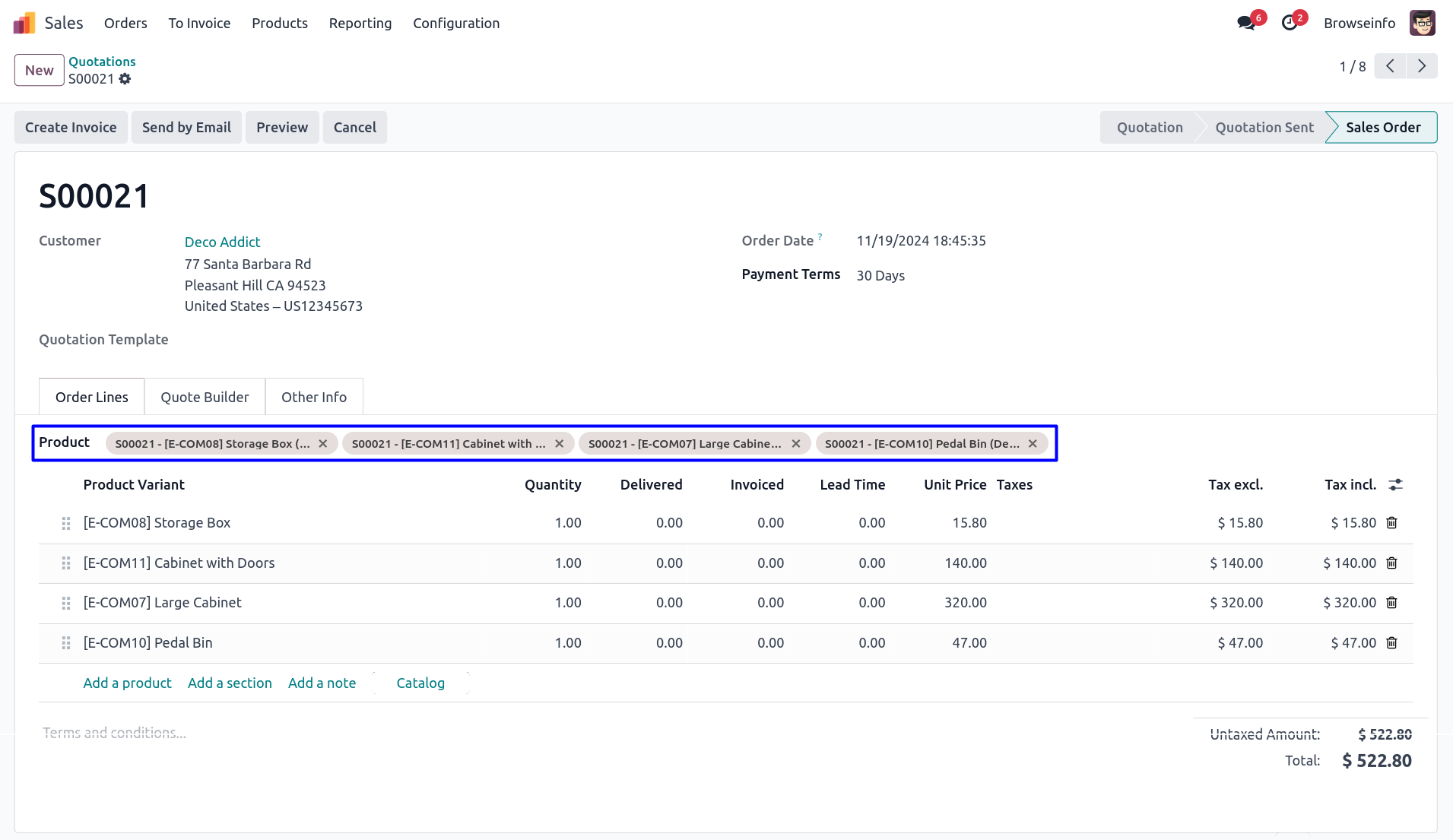Switch to the Quote Builder tab
The image size is (1453, 840).
tap(205, 398)
